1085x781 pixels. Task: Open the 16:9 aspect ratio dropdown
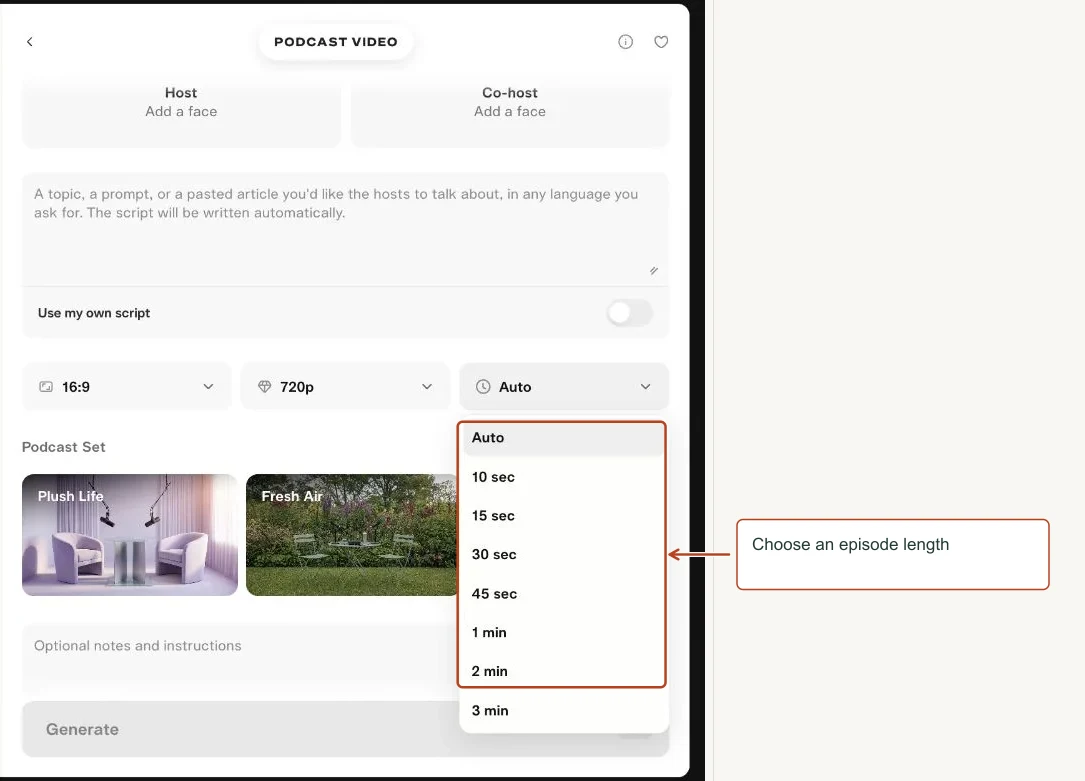click(127, 387)
